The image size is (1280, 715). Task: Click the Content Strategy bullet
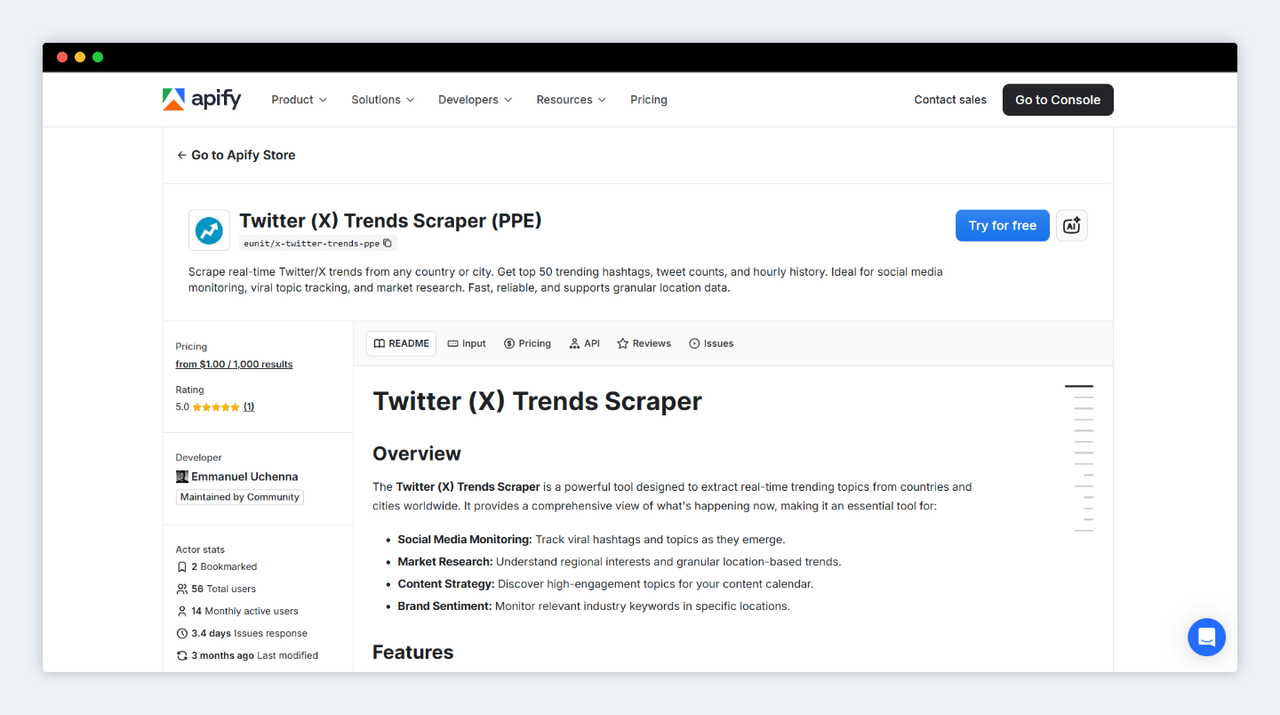605,584
